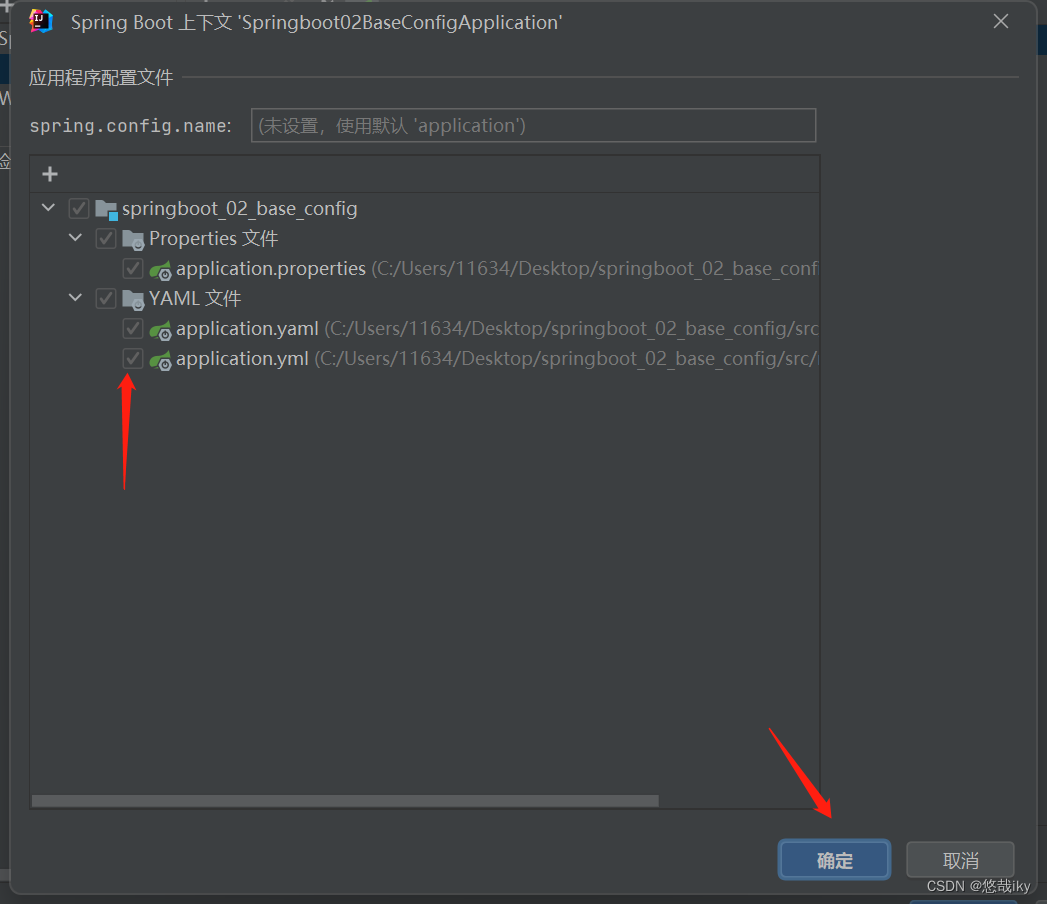
Task: Toggle the application.yml checkbox
Action: pos(133,359)
